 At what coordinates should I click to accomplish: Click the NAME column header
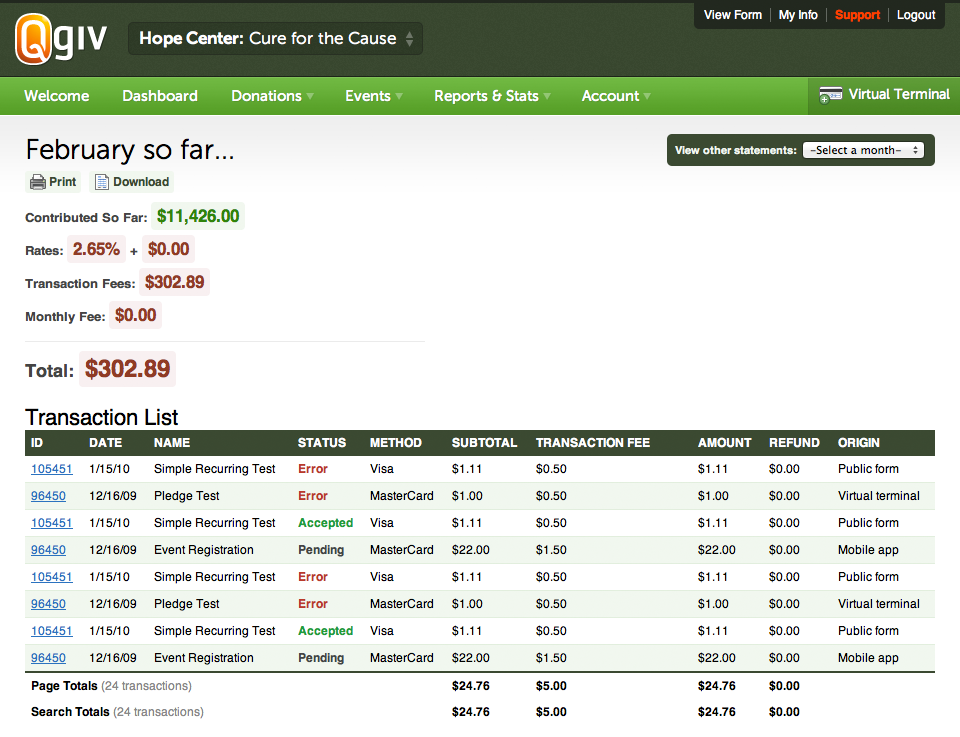pos(172,443)
